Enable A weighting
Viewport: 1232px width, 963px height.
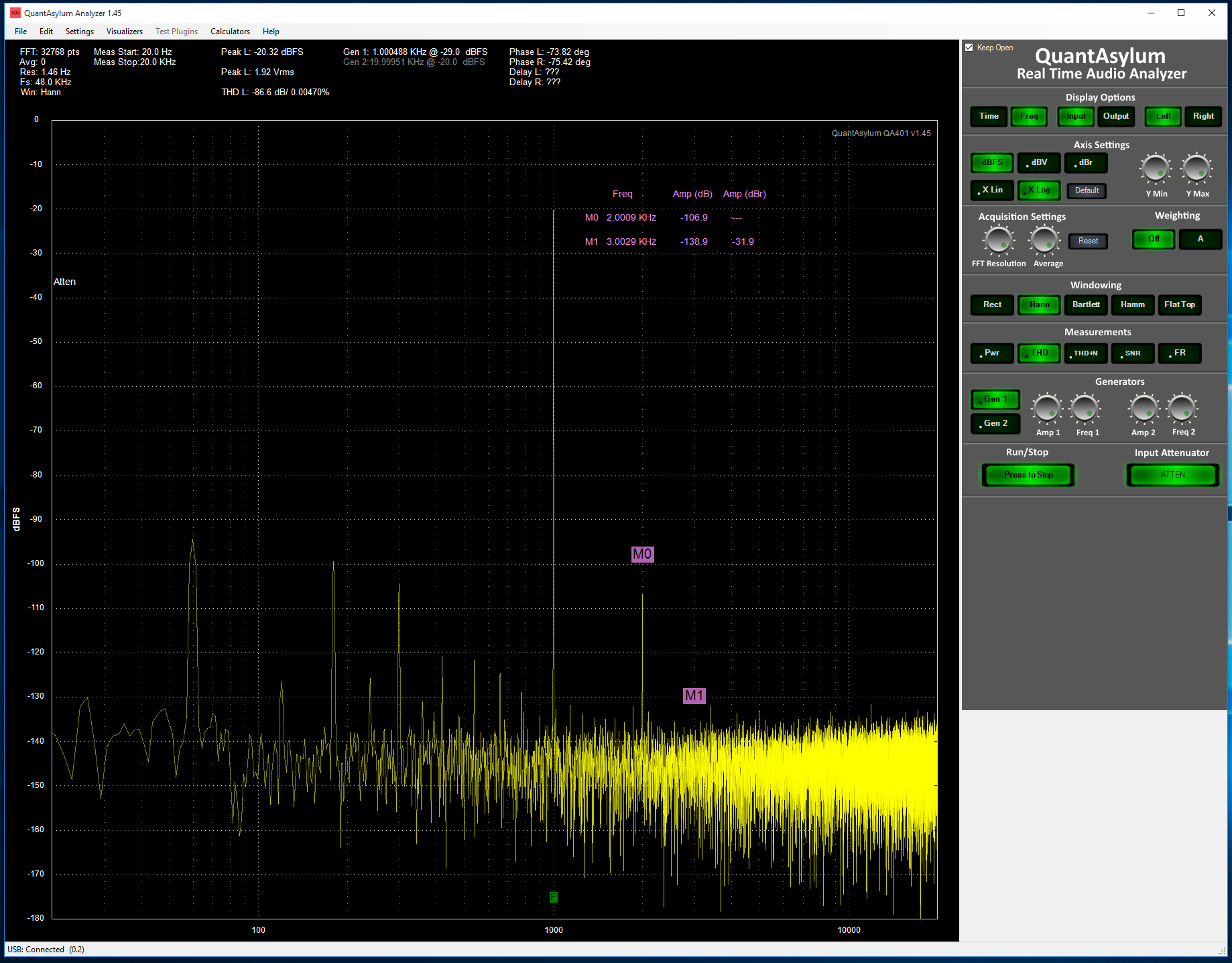click(1200, 239)
